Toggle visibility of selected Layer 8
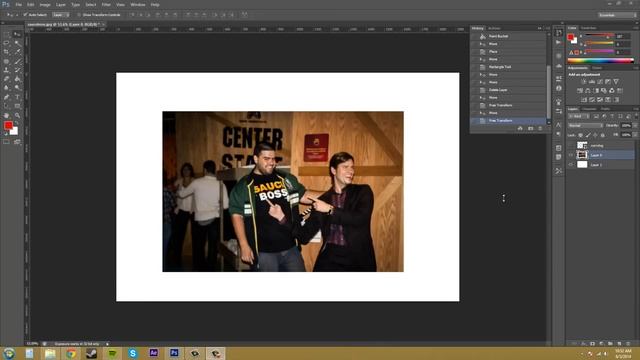640x360 pixels. point(571,155)
